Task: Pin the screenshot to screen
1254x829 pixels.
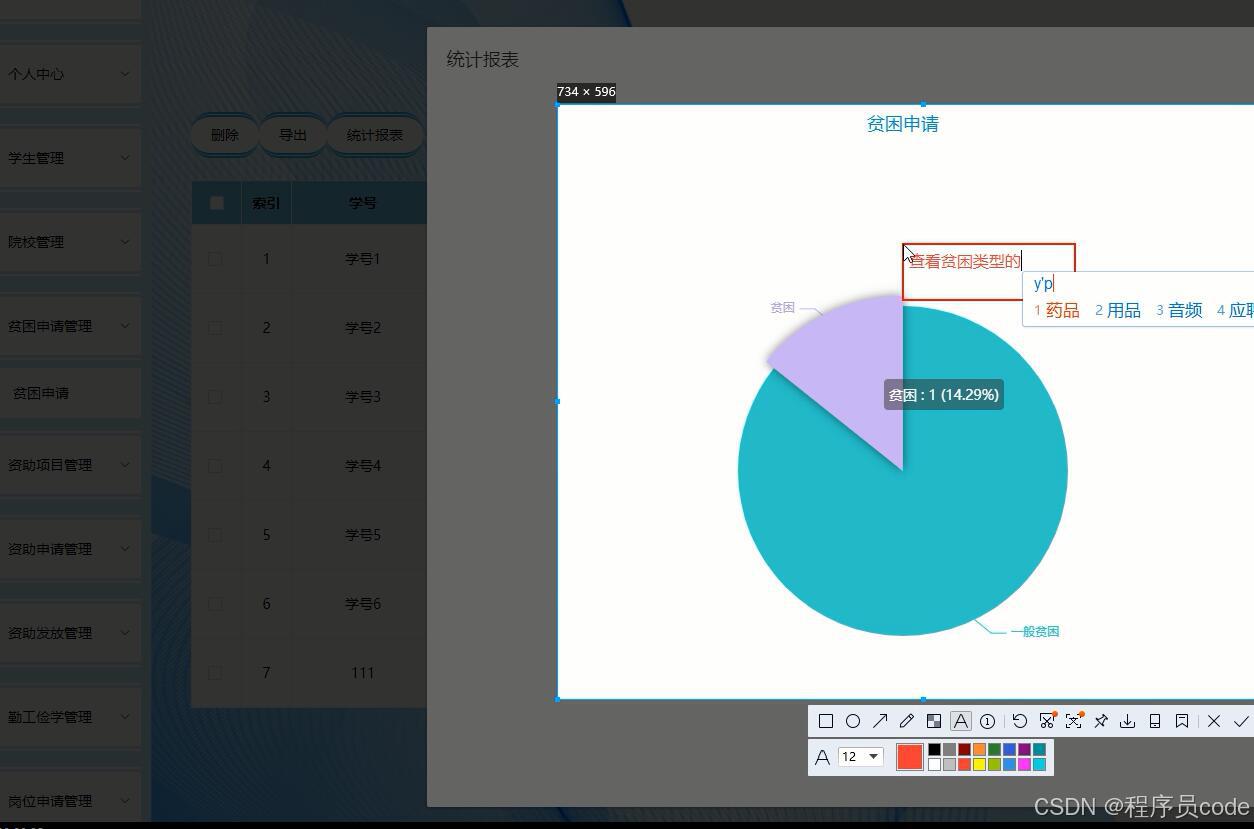Action: click(x=1101, y=721)
